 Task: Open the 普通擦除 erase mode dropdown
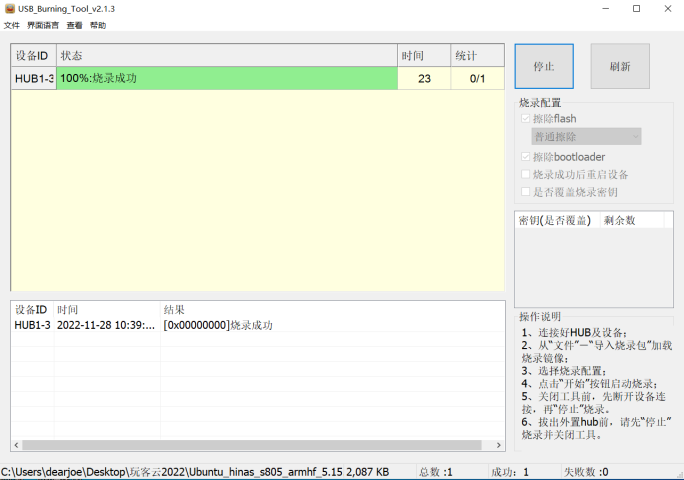pos(586,137)
